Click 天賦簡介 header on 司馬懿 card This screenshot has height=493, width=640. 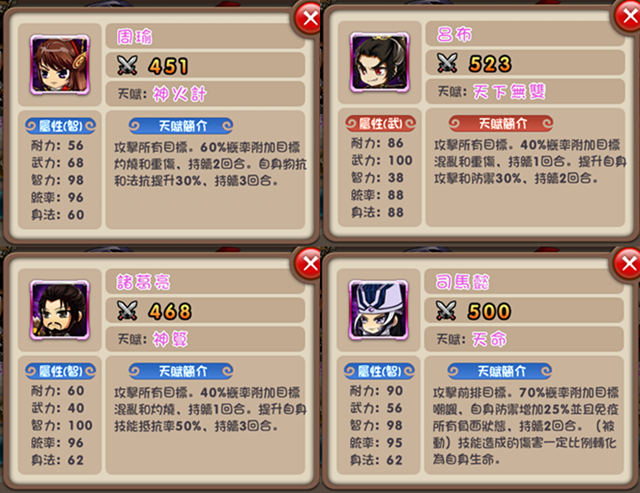500,371
